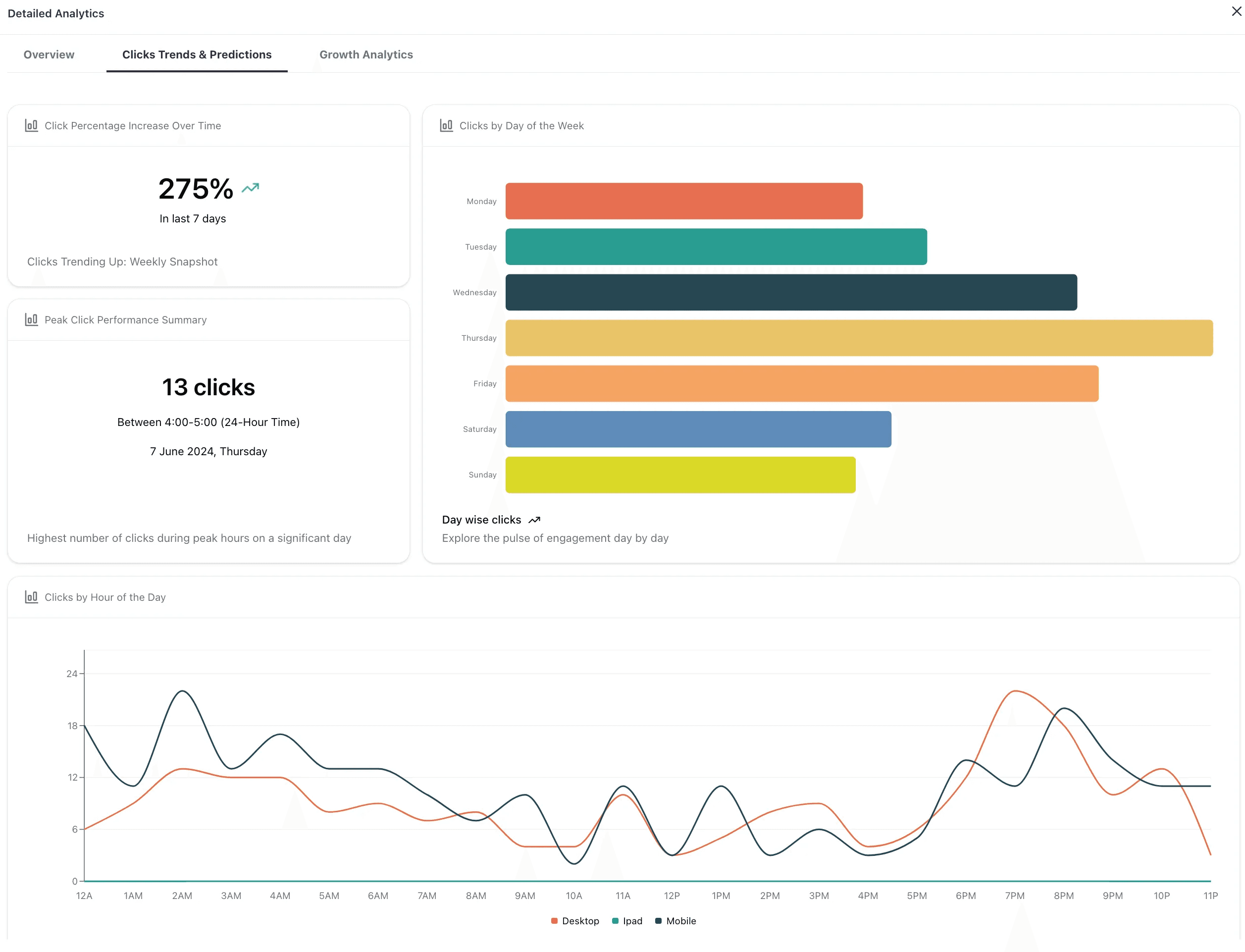Screen dimensions: 1245x952
Task: Click the Day wise clicks link
Action: (x=481, y=520)
